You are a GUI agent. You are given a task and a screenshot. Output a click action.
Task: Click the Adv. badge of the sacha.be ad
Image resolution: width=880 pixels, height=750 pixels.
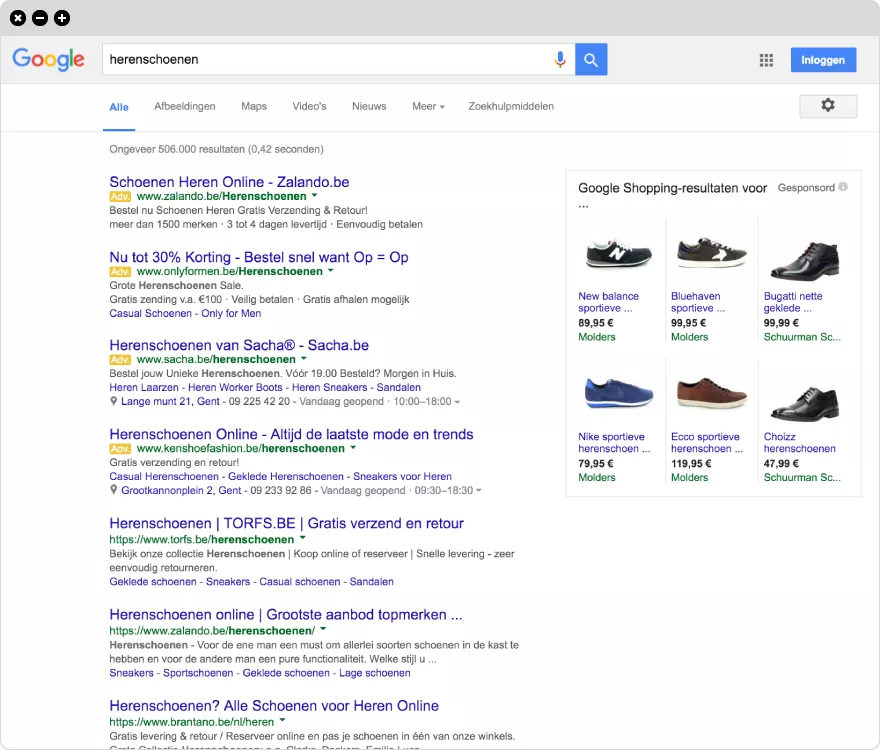pos(120,360)
